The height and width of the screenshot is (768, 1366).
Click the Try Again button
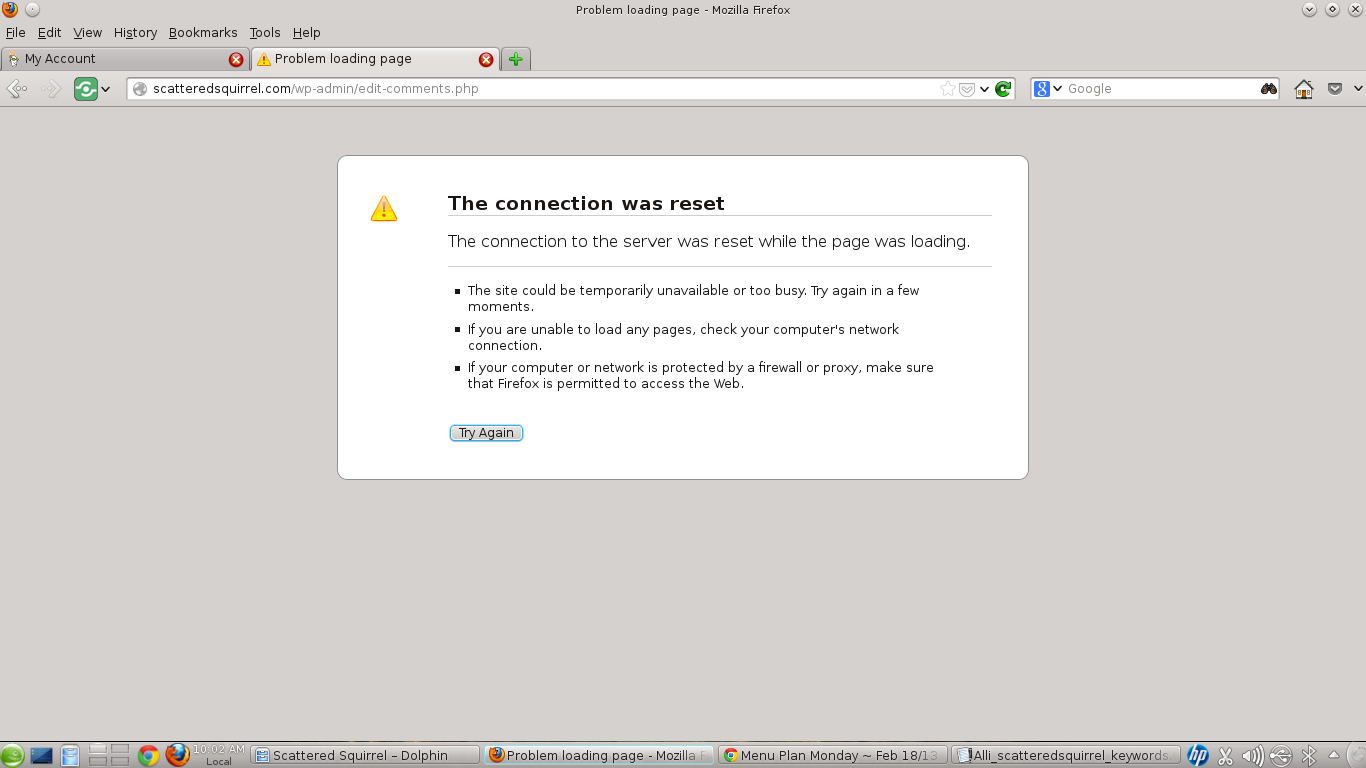[x=486, y=433]
